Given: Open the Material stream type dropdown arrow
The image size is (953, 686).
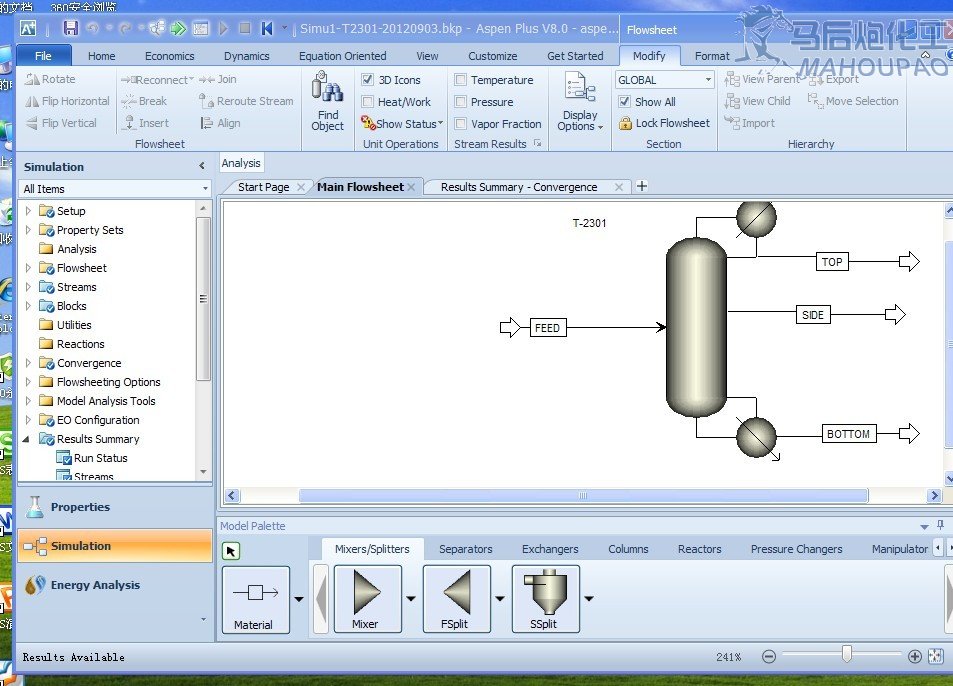Looking at the screenshot, I should 299,599.
